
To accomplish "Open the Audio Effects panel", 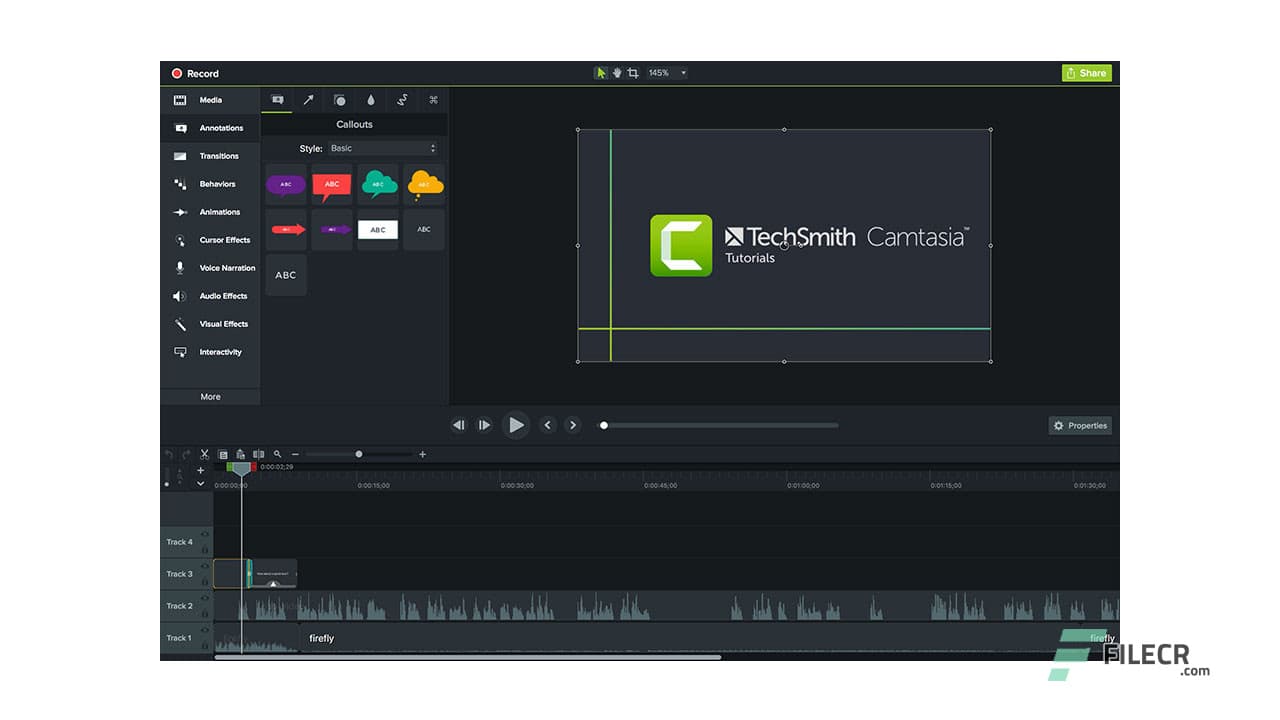I will (x=212, y=296).
